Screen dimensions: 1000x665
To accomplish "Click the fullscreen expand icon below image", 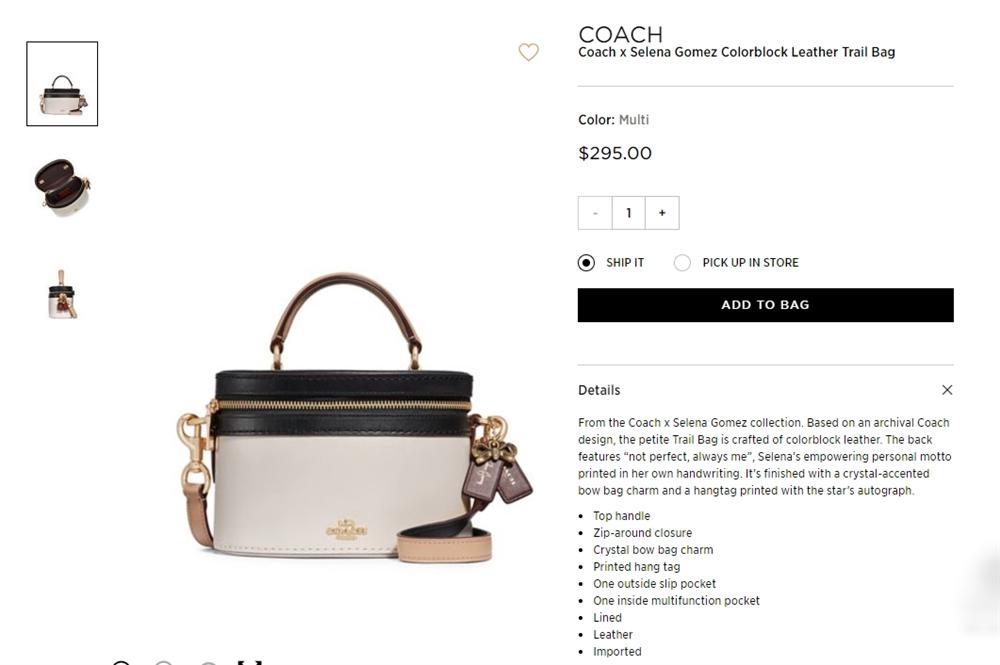I will click(x=249, y=662).
